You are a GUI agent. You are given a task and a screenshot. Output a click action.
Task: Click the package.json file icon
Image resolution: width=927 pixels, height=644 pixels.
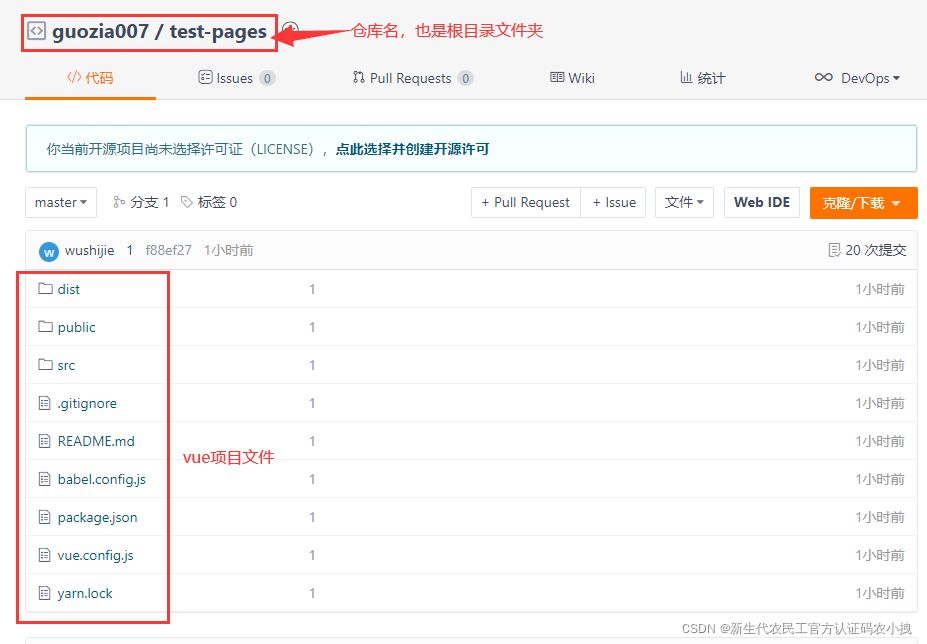(x=44, y=517)
